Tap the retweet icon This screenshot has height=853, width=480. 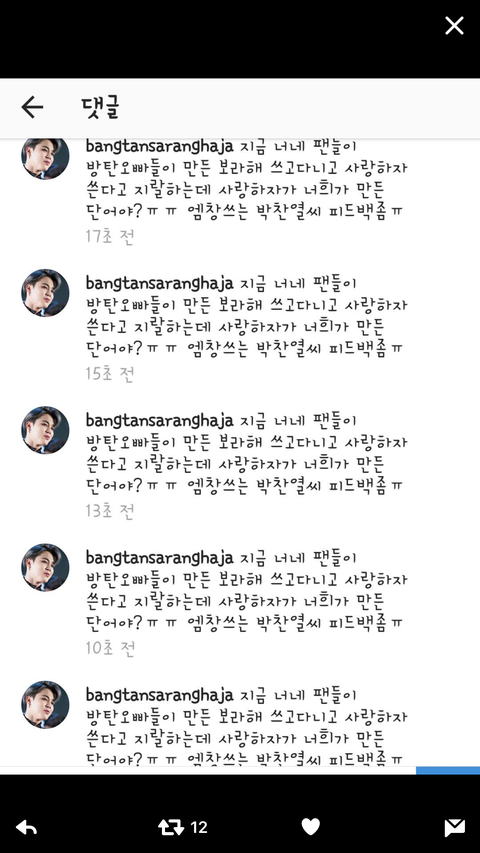pos(171,827)
